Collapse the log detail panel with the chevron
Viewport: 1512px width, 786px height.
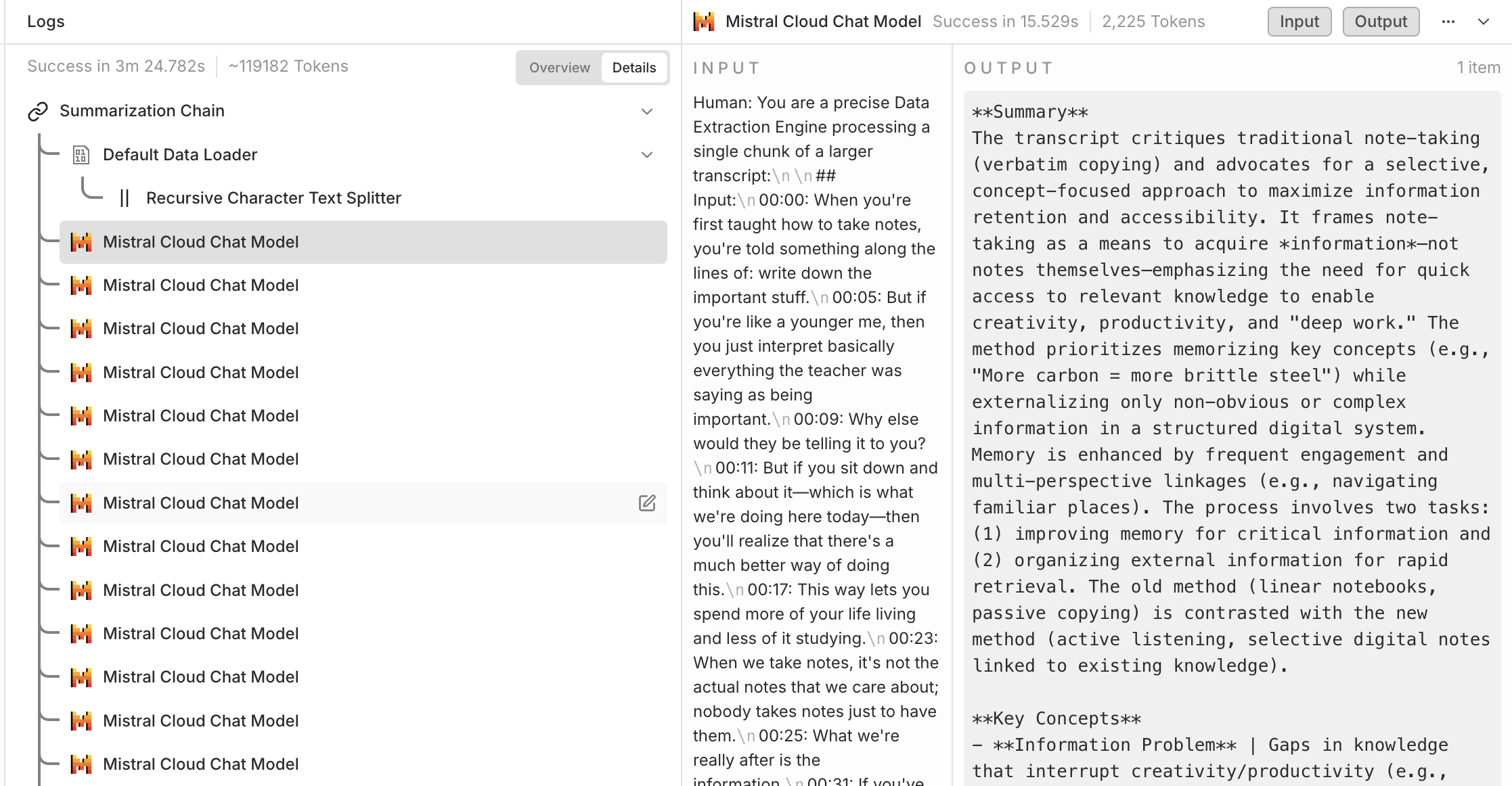coord(1484,22)
